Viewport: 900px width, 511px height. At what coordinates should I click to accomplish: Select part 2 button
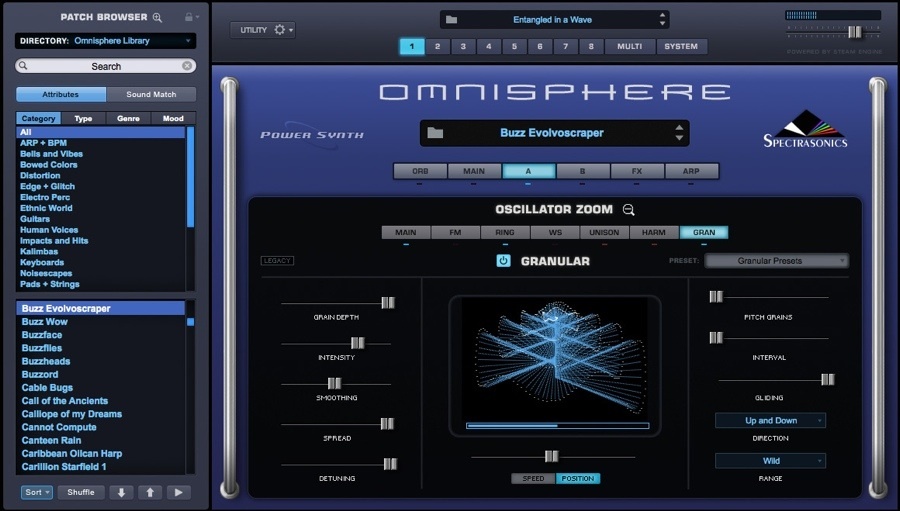[437, 47]
